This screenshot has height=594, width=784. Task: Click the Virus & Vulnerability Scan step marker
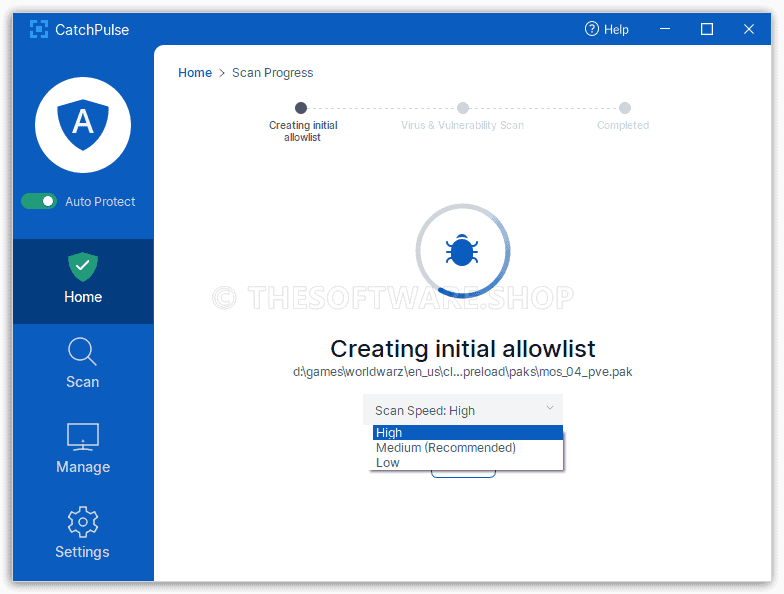[463, 108]
